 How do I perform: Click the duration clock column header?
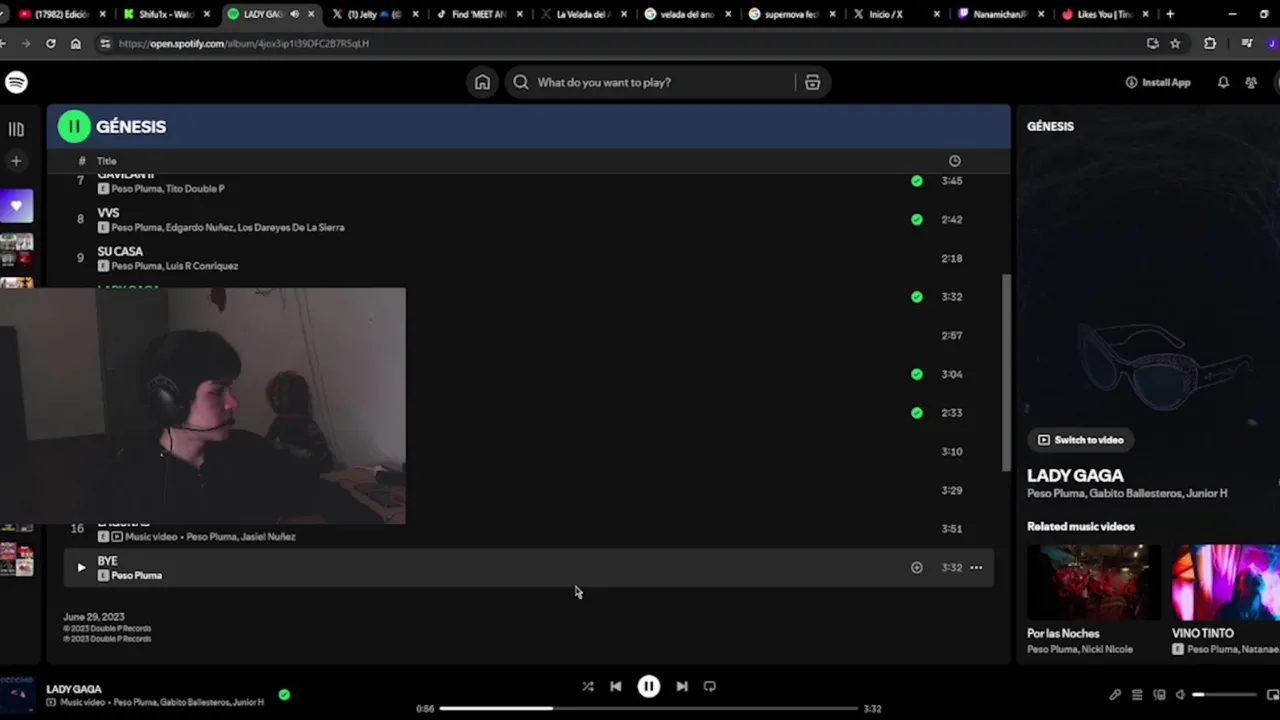click(x=954, y=161)
